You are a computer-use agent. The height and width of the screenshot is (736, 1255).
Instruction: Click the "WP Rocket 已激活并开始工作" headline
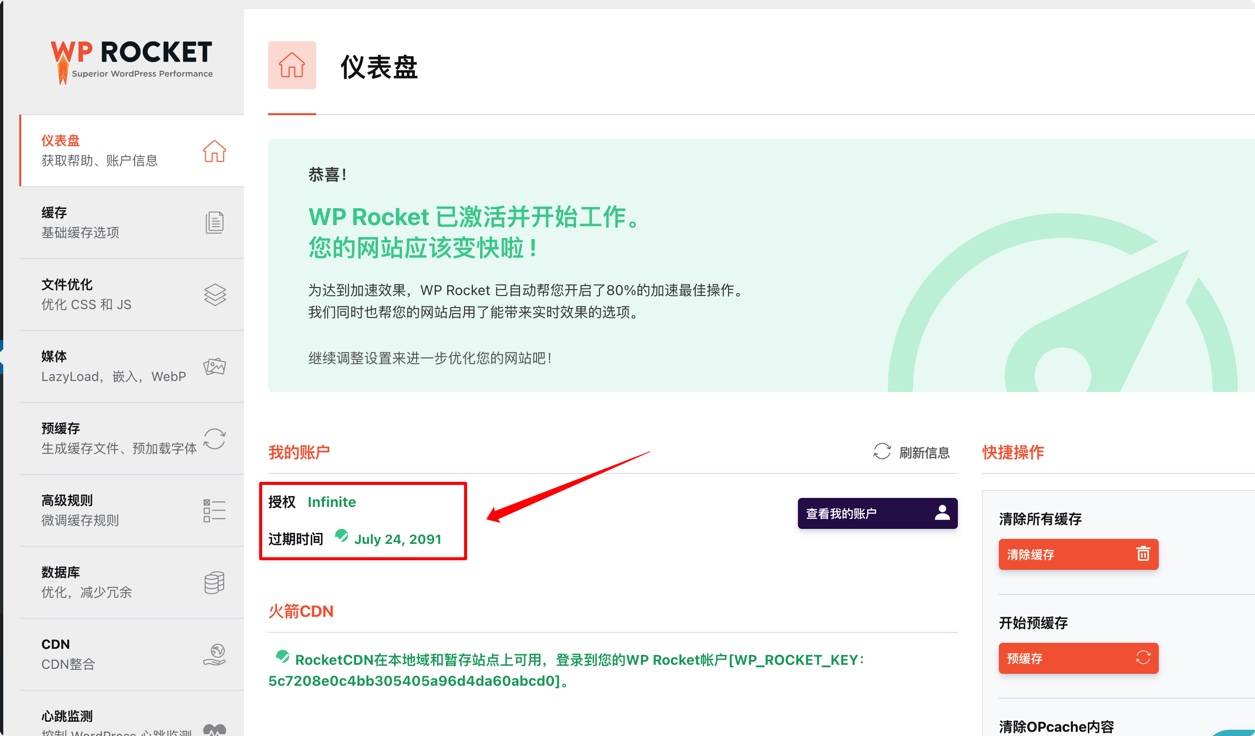[475, 217]
